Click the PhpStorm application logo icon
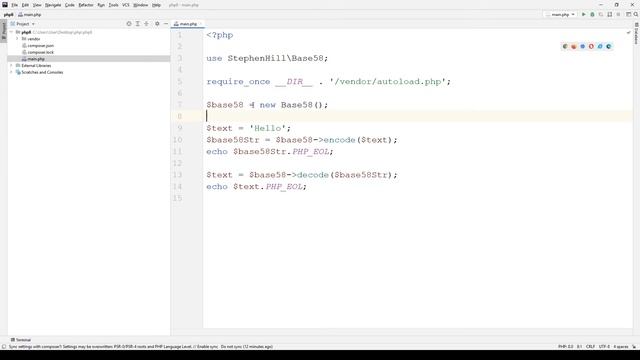This screenshot has height=360, width=640. pyautogui.click(x=5, y=5)
